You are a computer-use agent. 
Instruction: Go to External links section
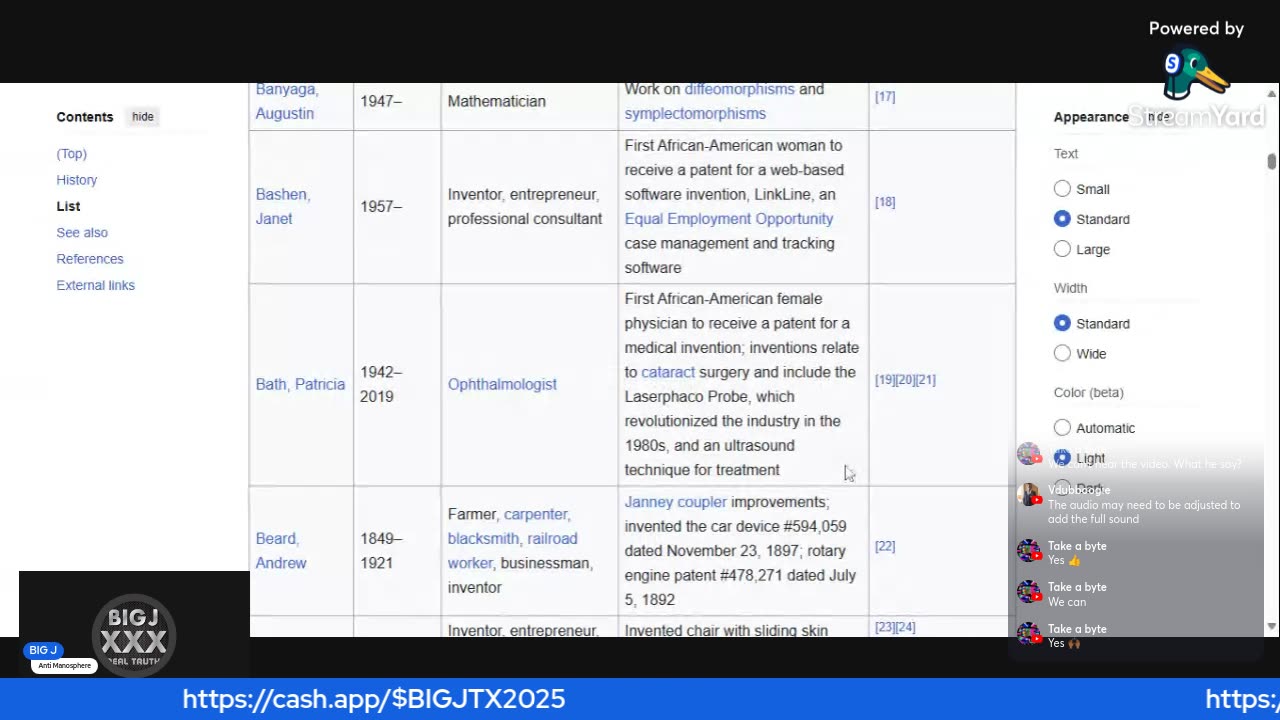pos(96,286)
